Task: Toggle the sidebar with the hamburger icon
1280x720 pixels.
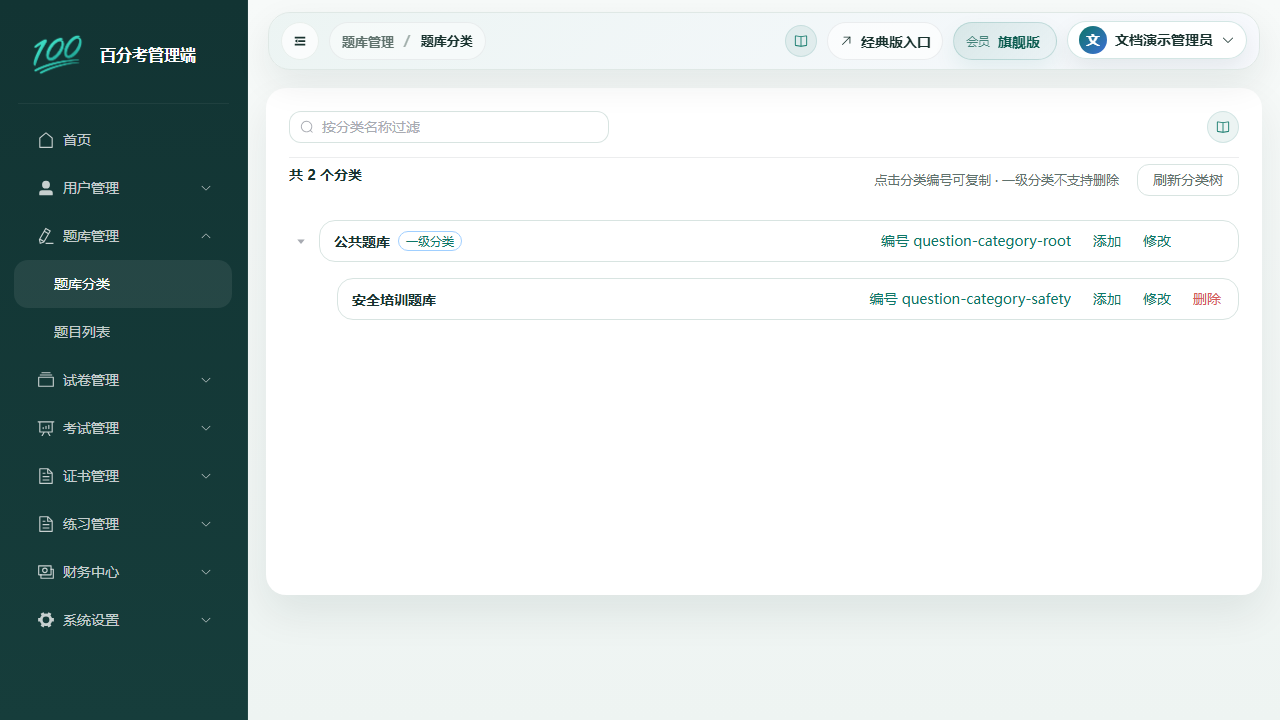Action: tap(300, 41)
